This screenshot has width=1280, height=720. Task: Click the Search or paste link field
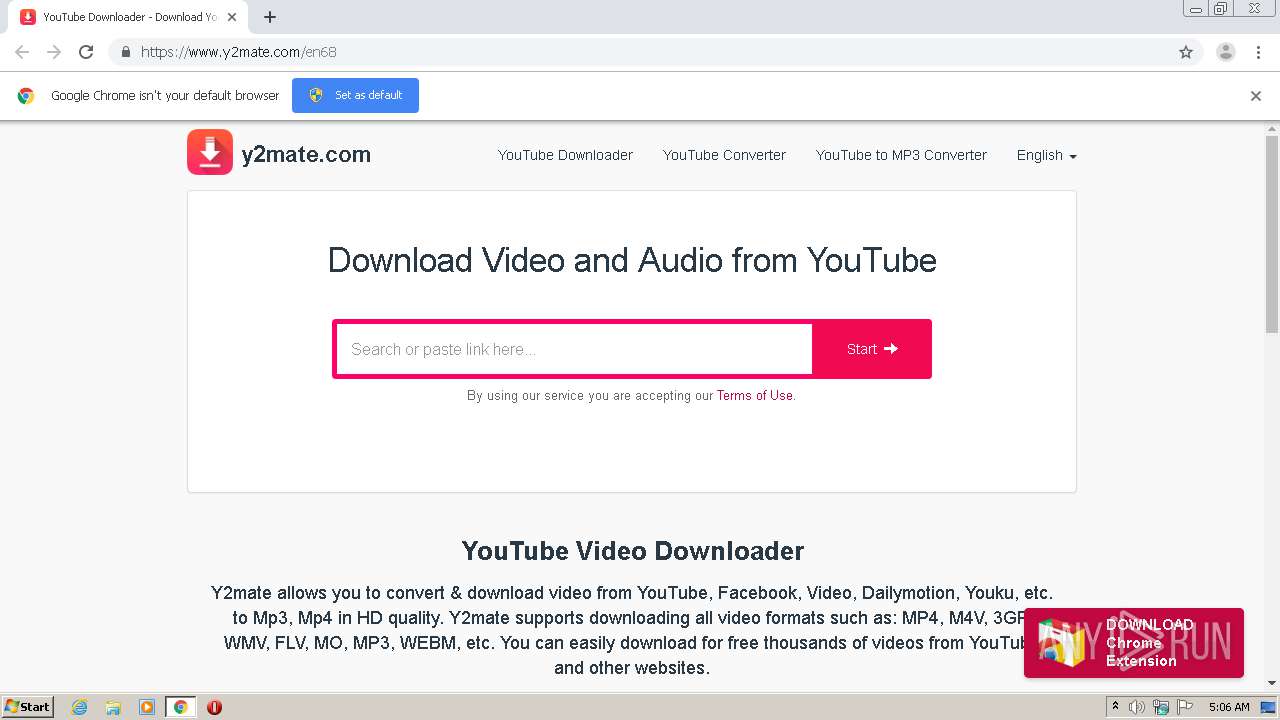click(574, 349)
